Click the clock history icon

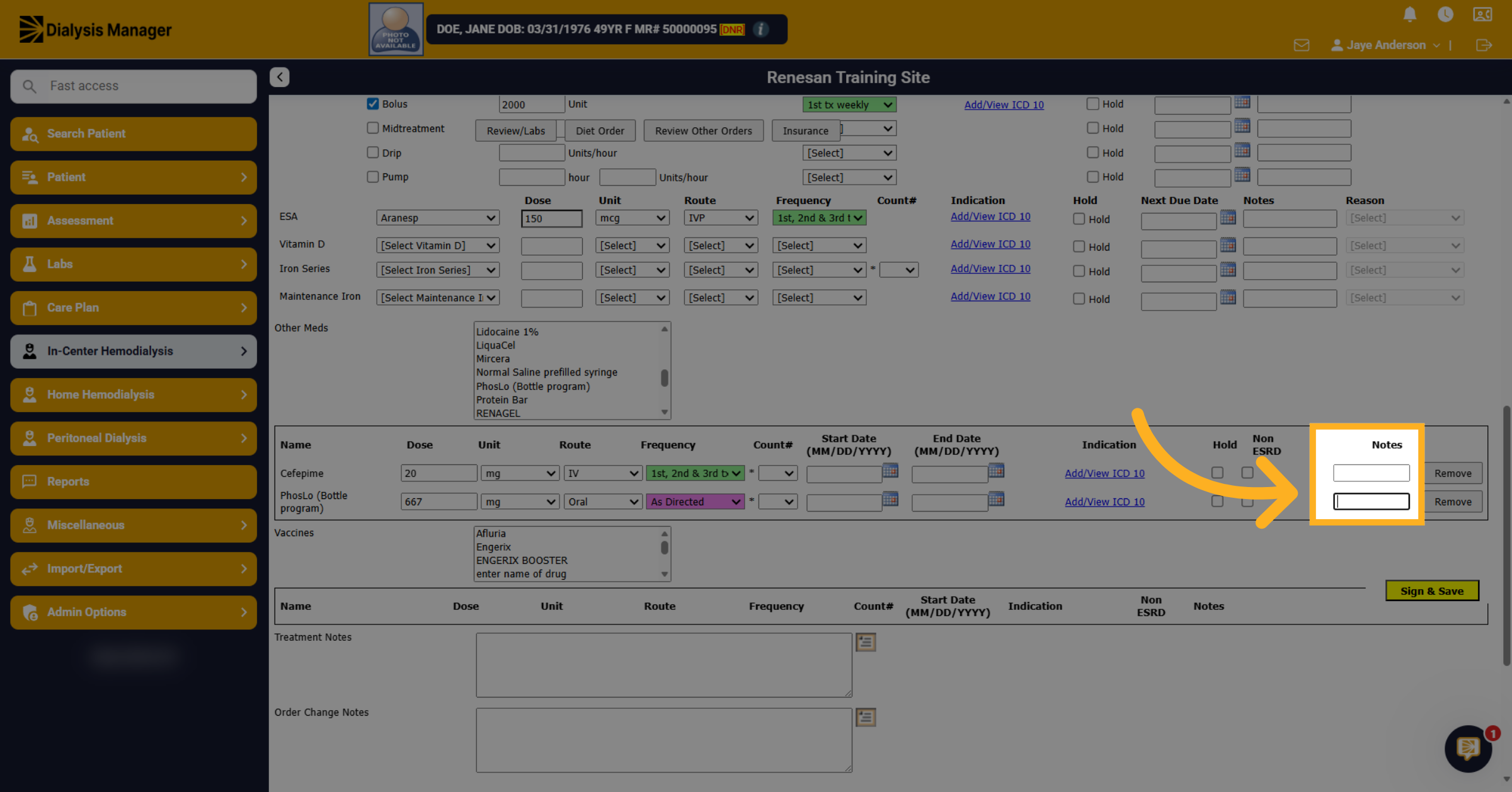tap(1445, 14)
